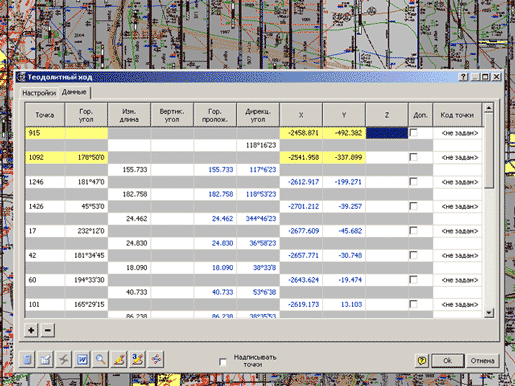Click the calculator icon in bottom toolbar
Viewport: 515px width, 386px height.
coord(28,360)
